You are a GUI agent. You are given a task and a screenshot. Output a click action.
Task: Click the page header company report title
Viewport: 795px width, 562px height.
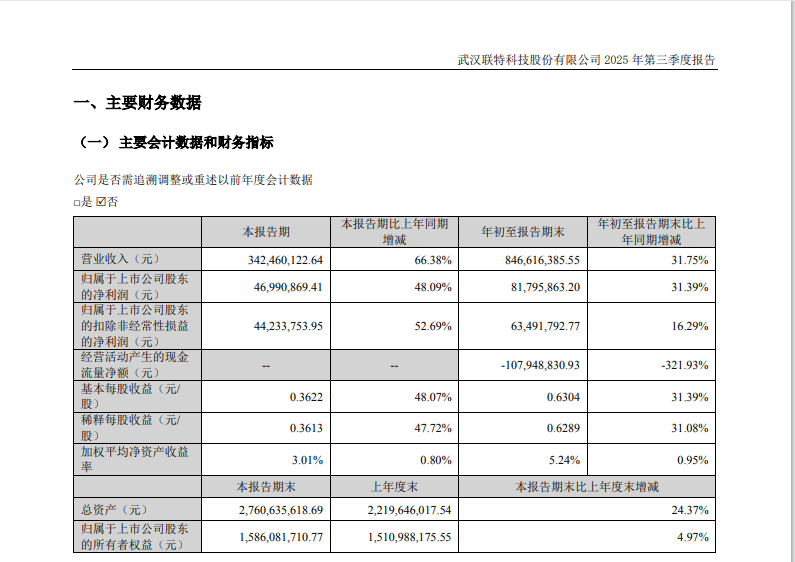[x=586, y=60]
